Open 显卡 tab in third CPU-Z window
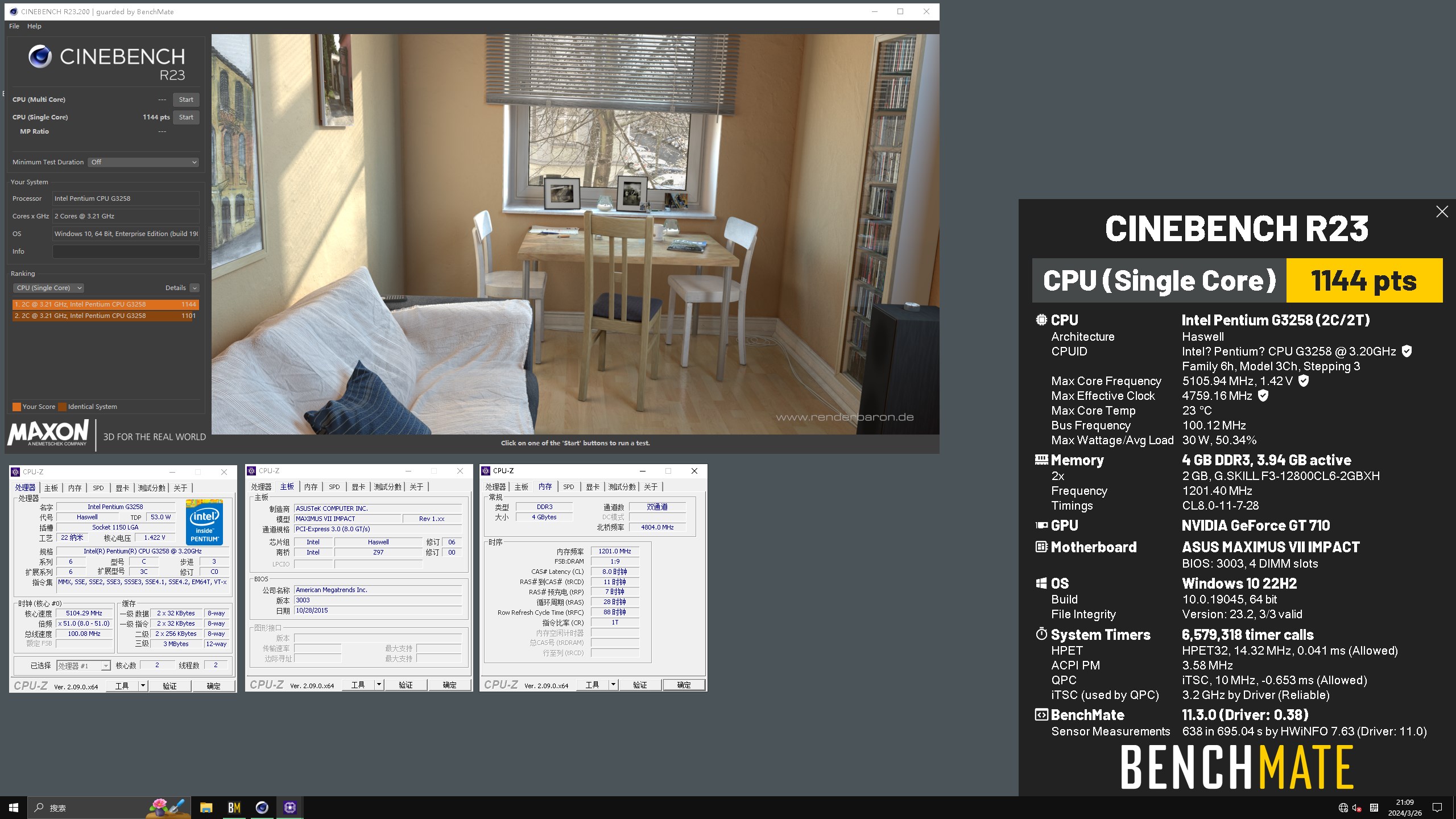The width and height of the screenshot is (1456, 819). 593,487
